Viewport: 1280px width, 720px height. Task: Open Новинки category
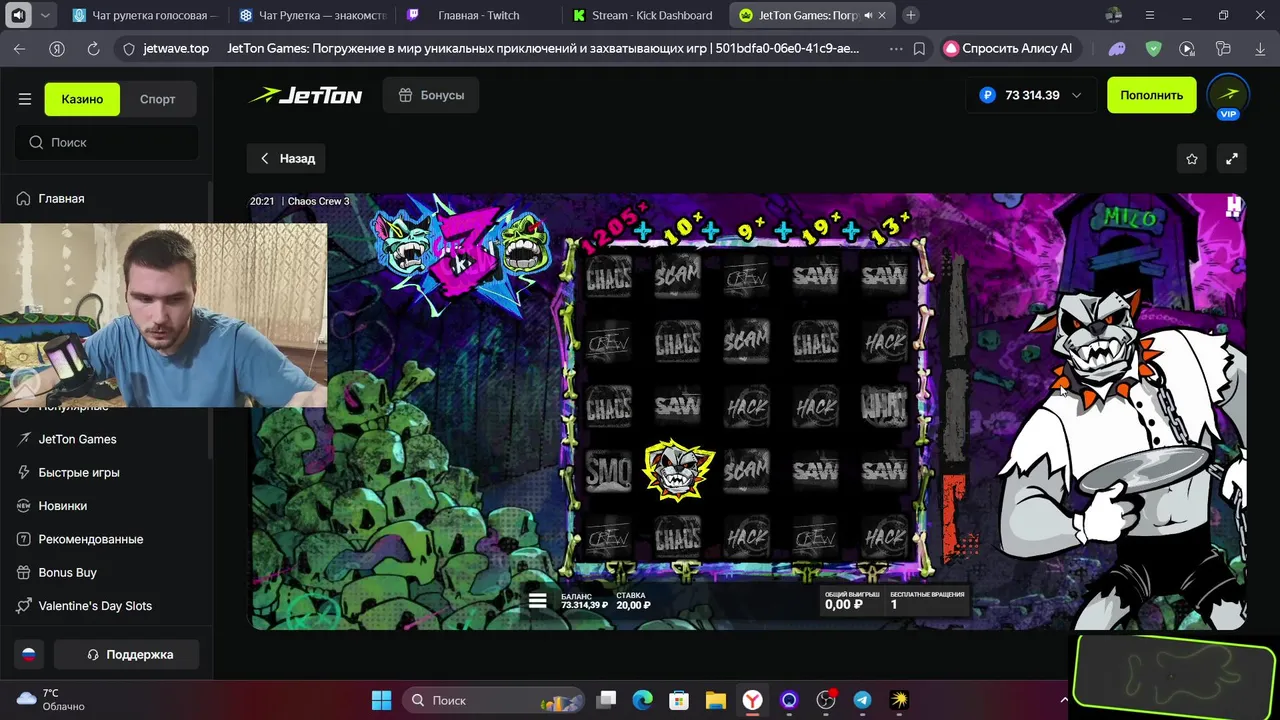(x=62, y=506)
